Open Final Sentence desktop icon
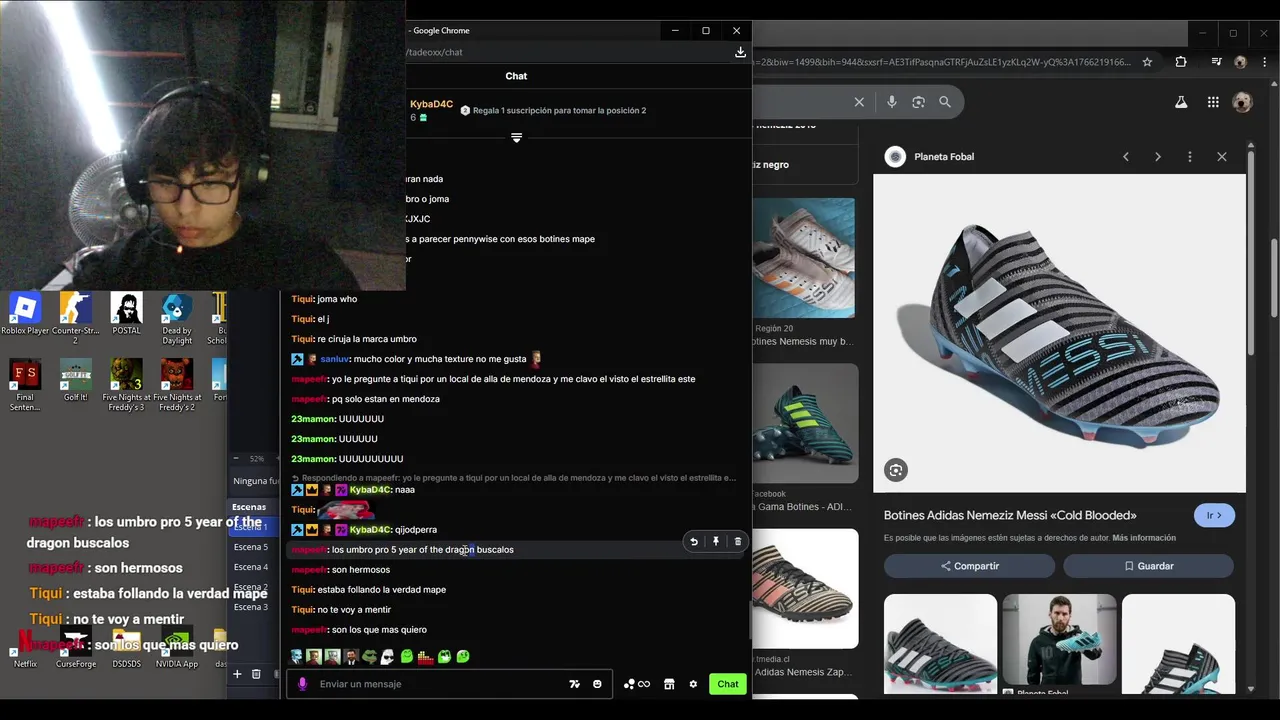The image size is (1280, 720). click(25, 385)
